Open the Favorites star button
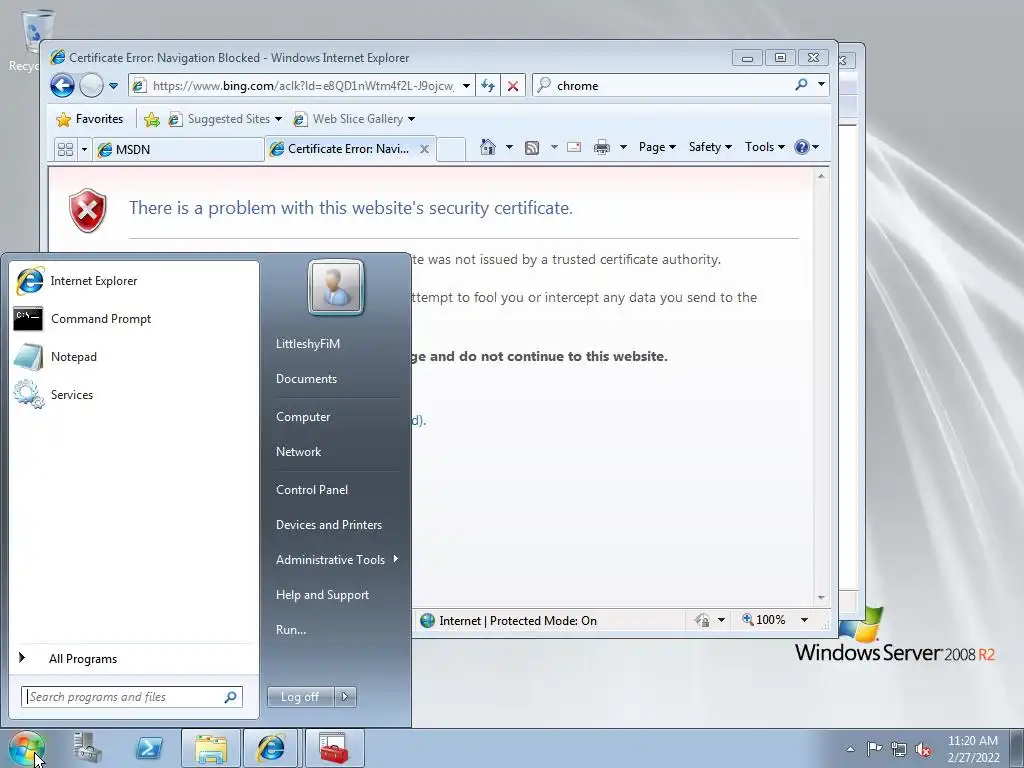1024x768 pixels. point(89,119)
